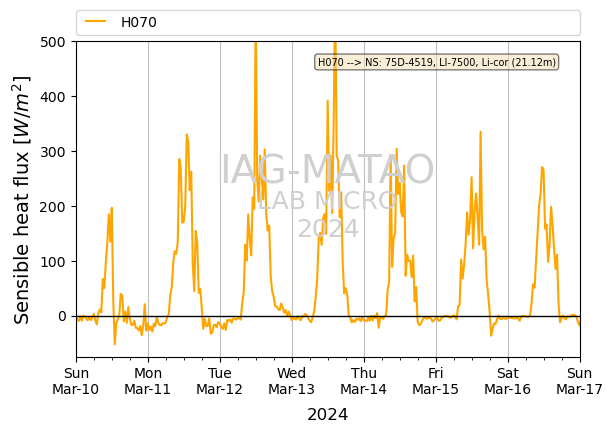Click the Sat Mar-16 date label
The height and width of the screenshot is (433, 613).
coord(507,381)
